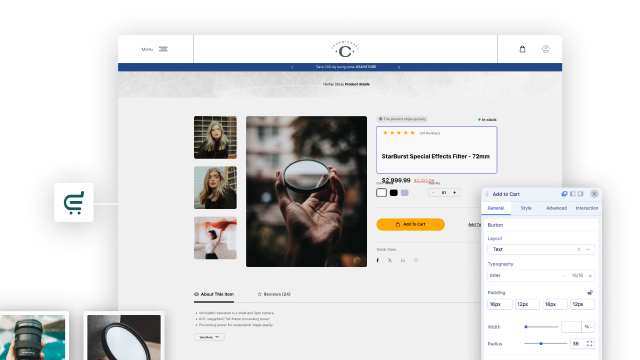Click the Product details breadcrumb
This screenshot has height=360, width=640.
coord(357,84)
